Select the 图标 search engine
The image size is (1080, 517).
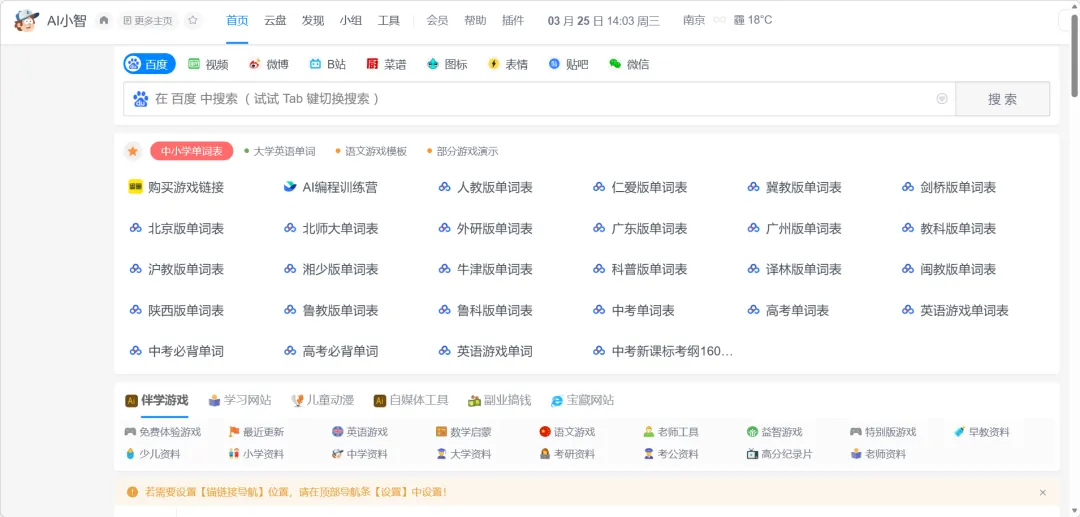[x=447, y=64]
